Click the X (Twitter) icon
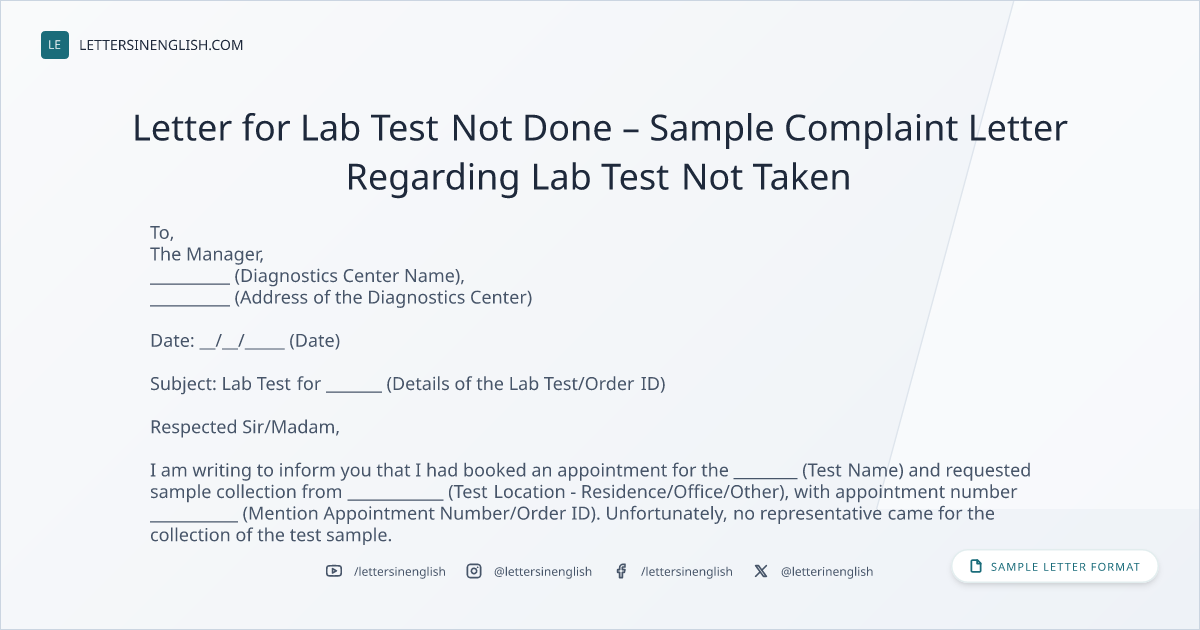1200x630 pixels. click(761, 571)
